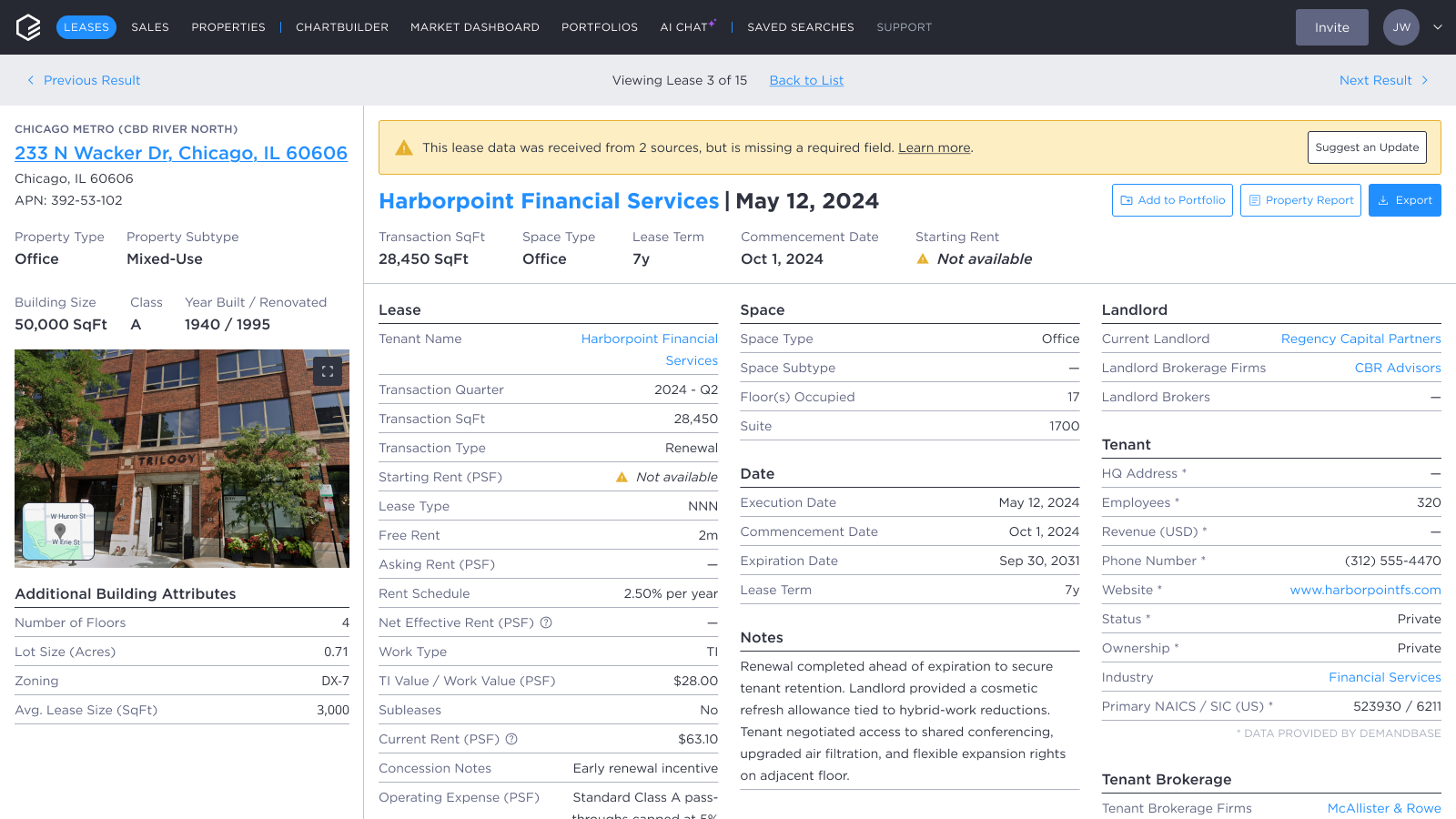This screenshot has width=1456, height=819.
Task: Click Suite value 1700
Action: (1065, 426)
